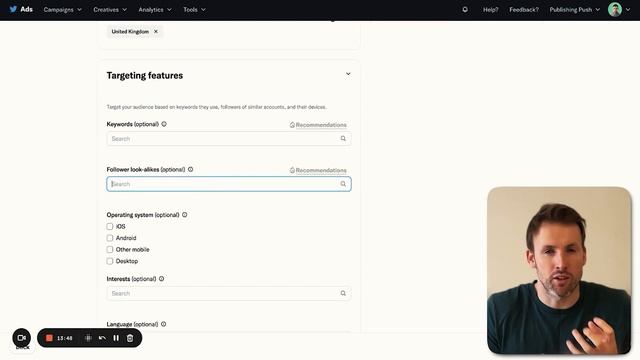Screen dimensions: 640x360
Task: Click the recorder camera toggle icon
Action: coord(22,338)
